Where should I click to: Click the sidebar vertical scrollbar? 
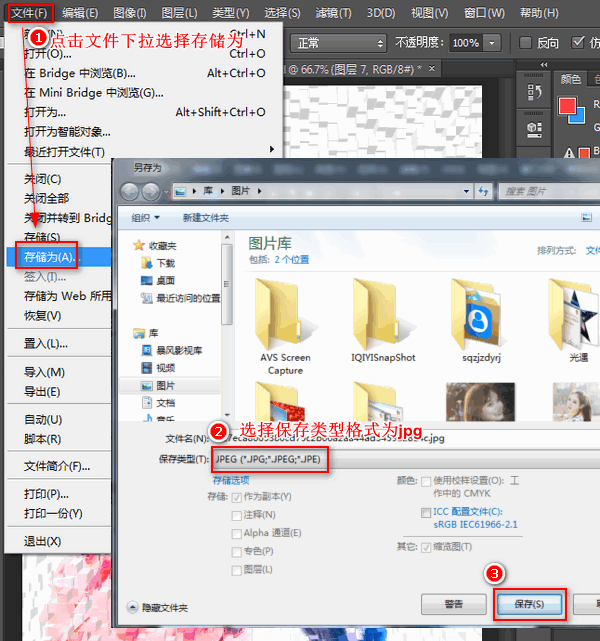227,284
